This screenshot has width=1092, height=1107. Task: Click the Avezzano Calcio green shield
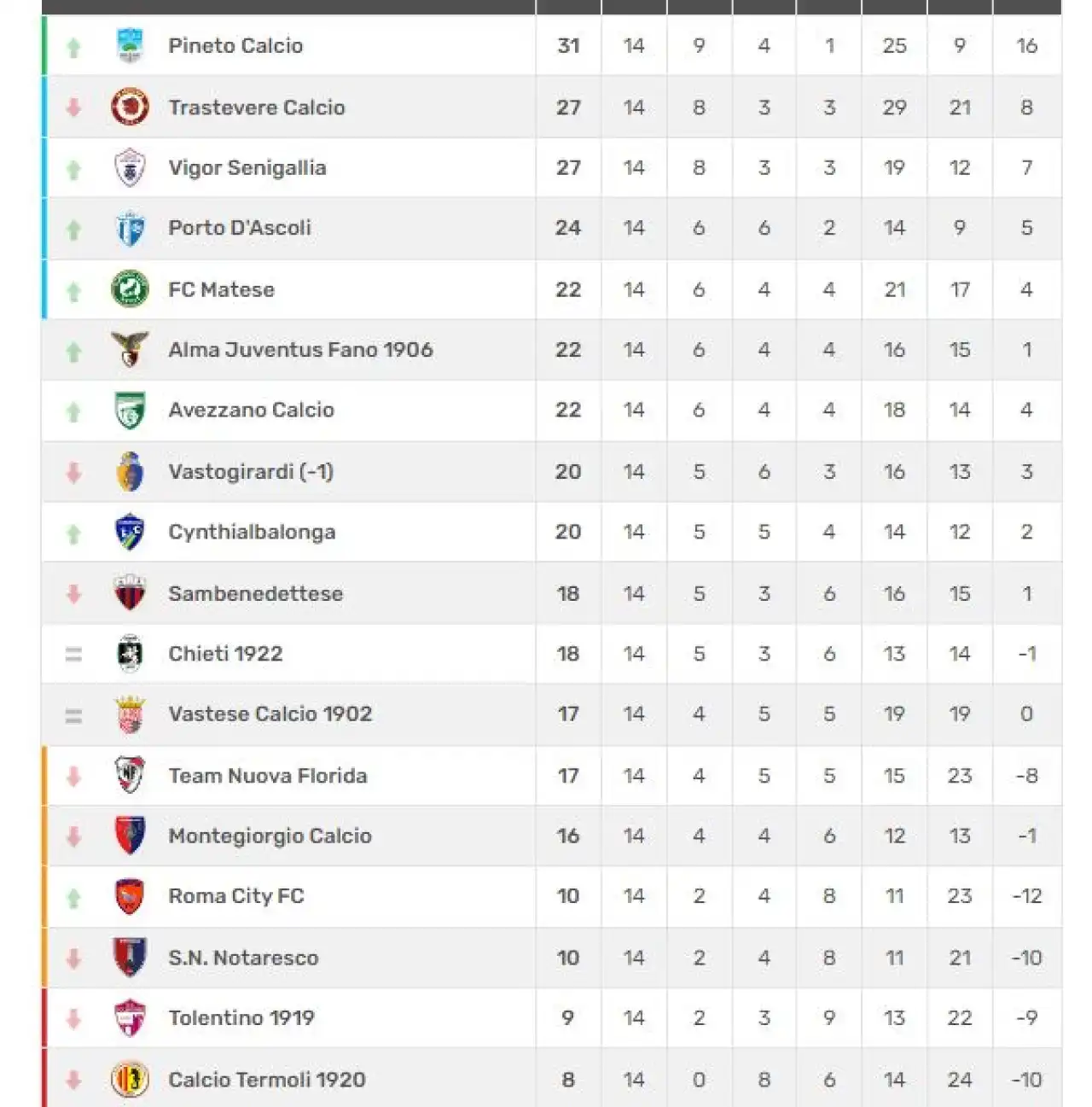pos(130,410)
